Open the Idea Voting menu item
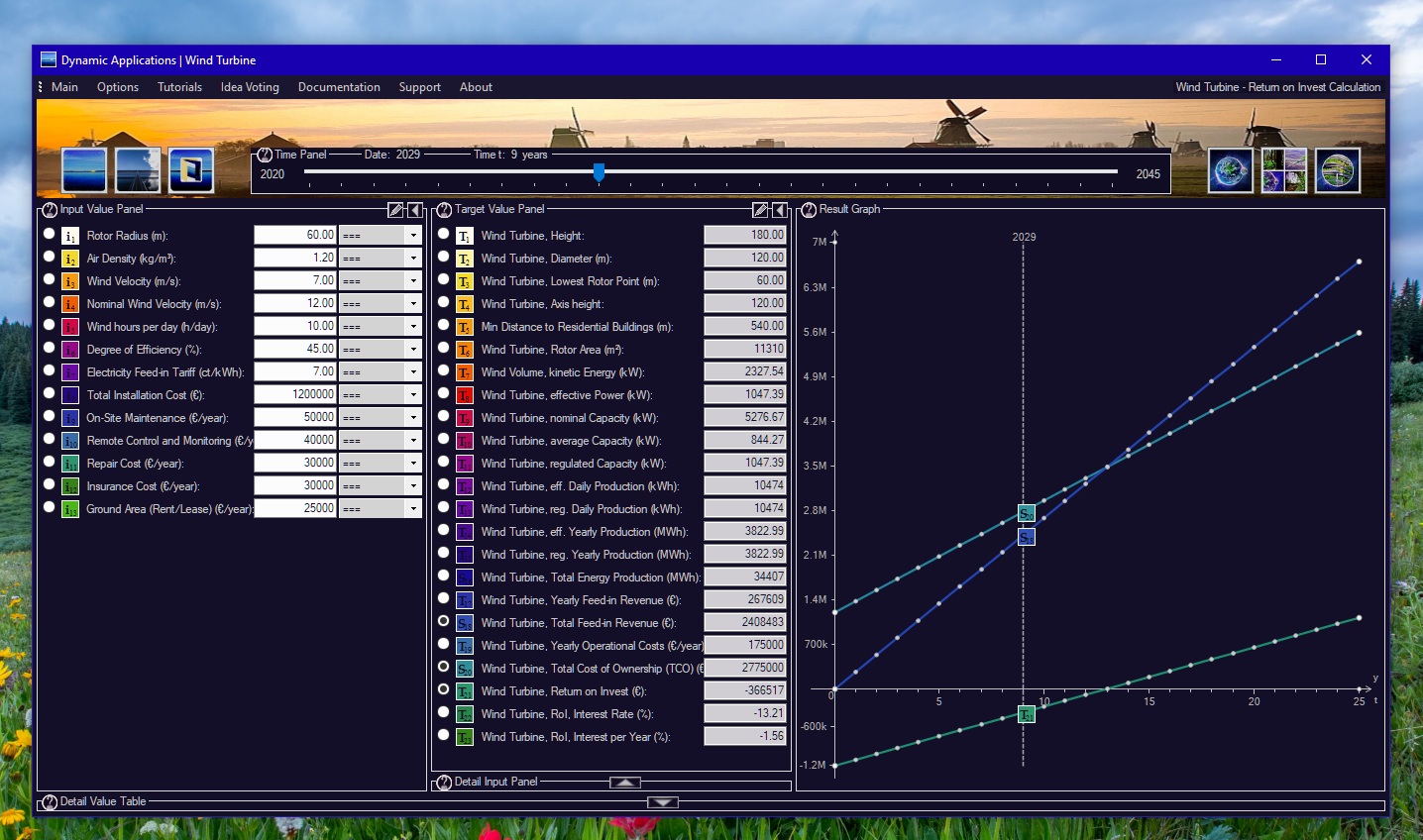Image resolution: width=1423 pixels, height=840 pixels. pos(249,87)
